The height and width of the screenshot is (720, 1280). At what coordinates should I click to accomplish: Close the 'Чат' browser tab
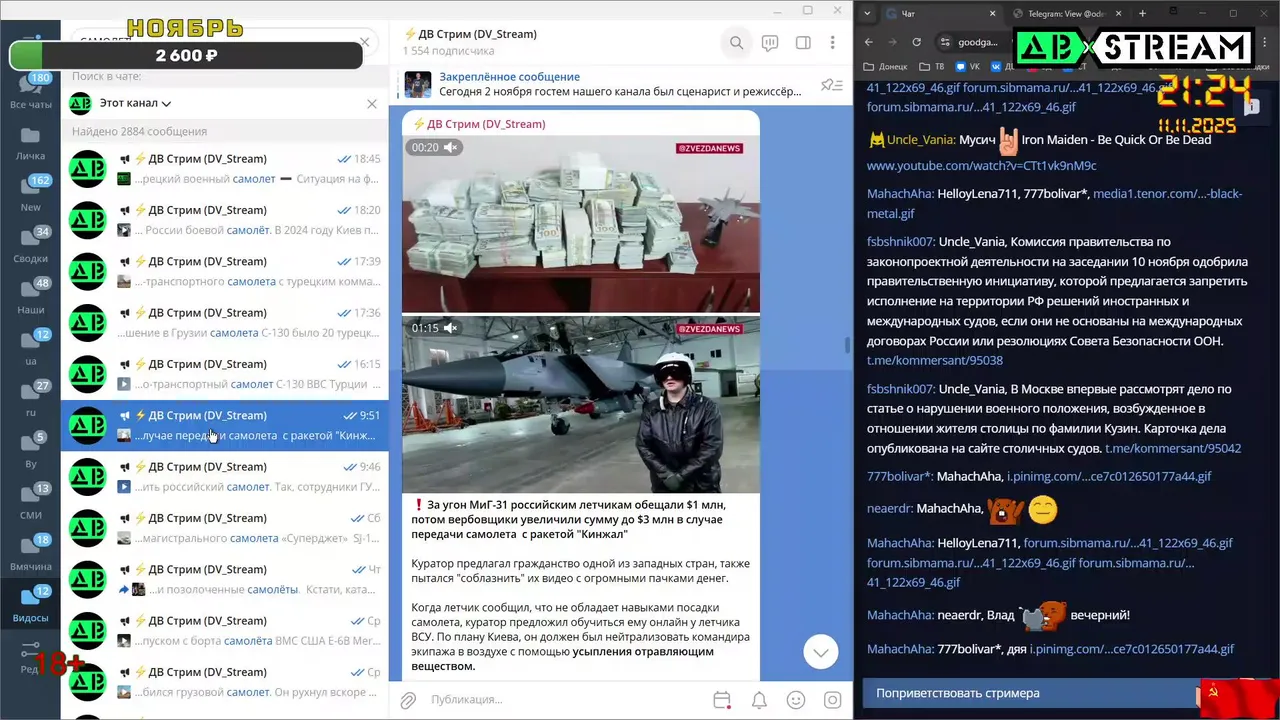pos(993,14)
